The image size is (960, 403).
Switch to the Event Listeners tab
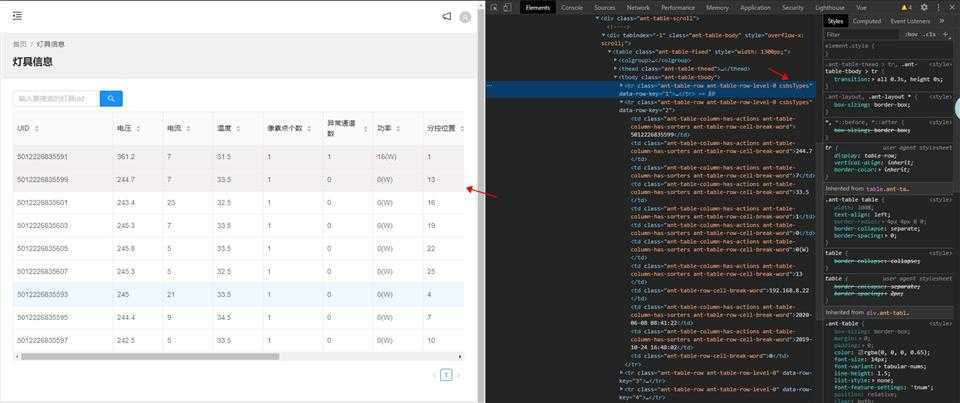click(x=910, y=21)
